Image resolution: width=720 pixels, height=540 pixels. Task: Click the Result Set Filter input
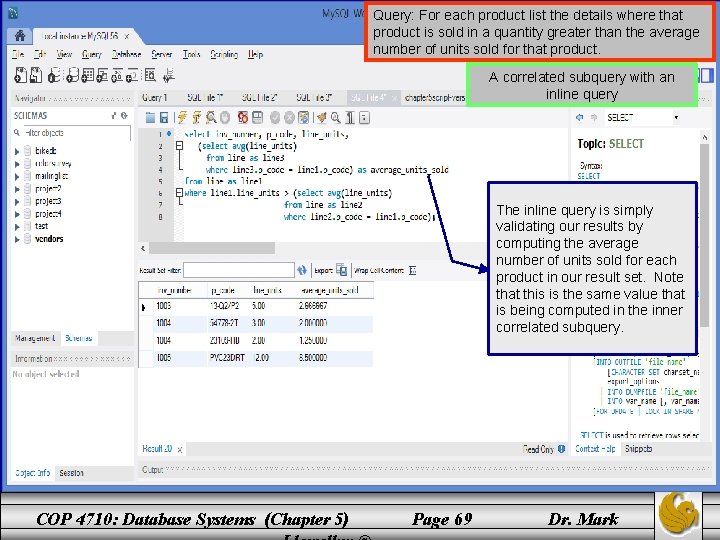(239, 270)
